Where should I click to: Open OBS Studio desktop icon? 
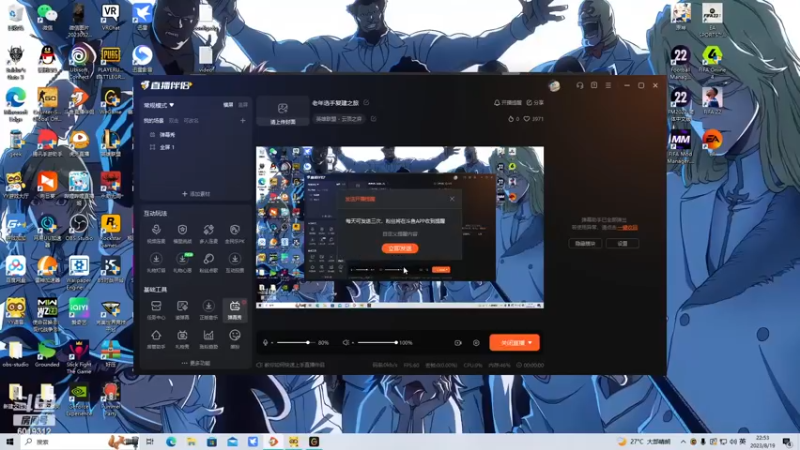tap(79, 228)
